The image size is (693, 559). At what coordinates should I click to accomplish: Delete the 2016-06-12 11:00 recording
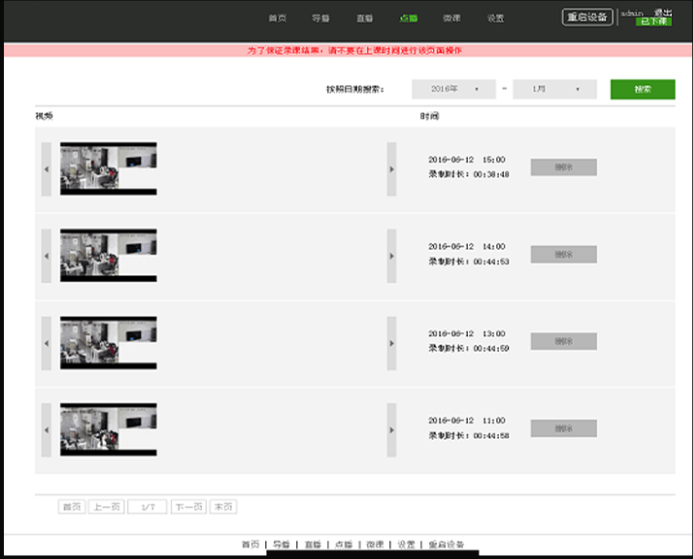[564, 428]
